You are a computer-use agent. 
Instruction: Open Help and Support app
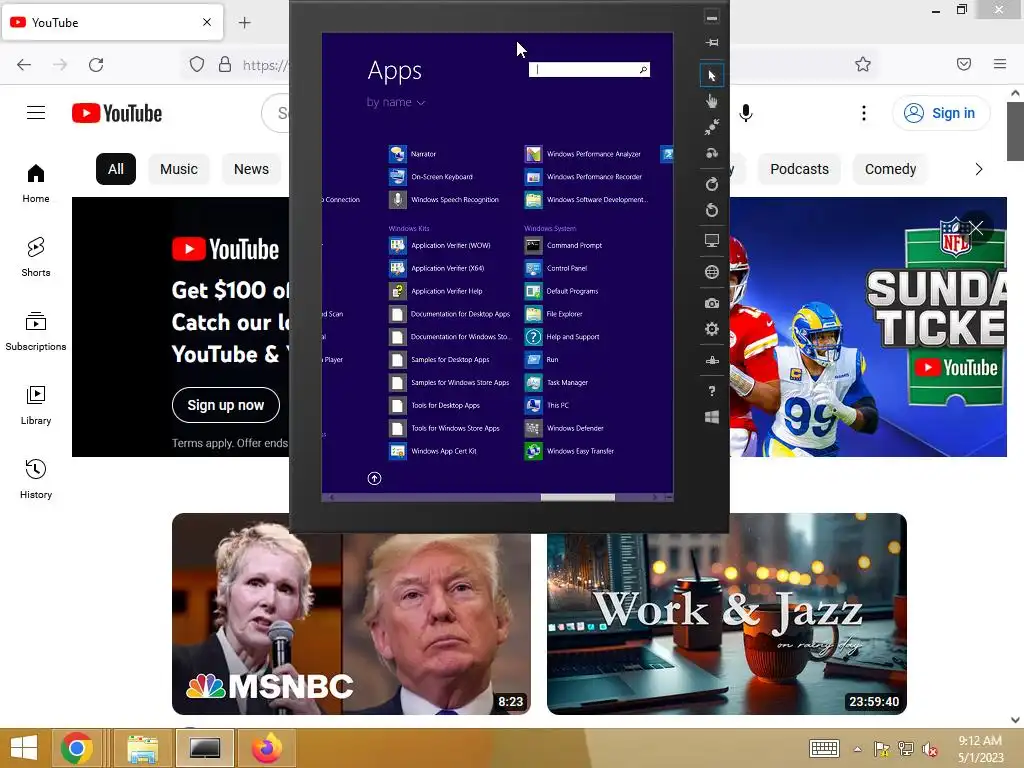562,337
